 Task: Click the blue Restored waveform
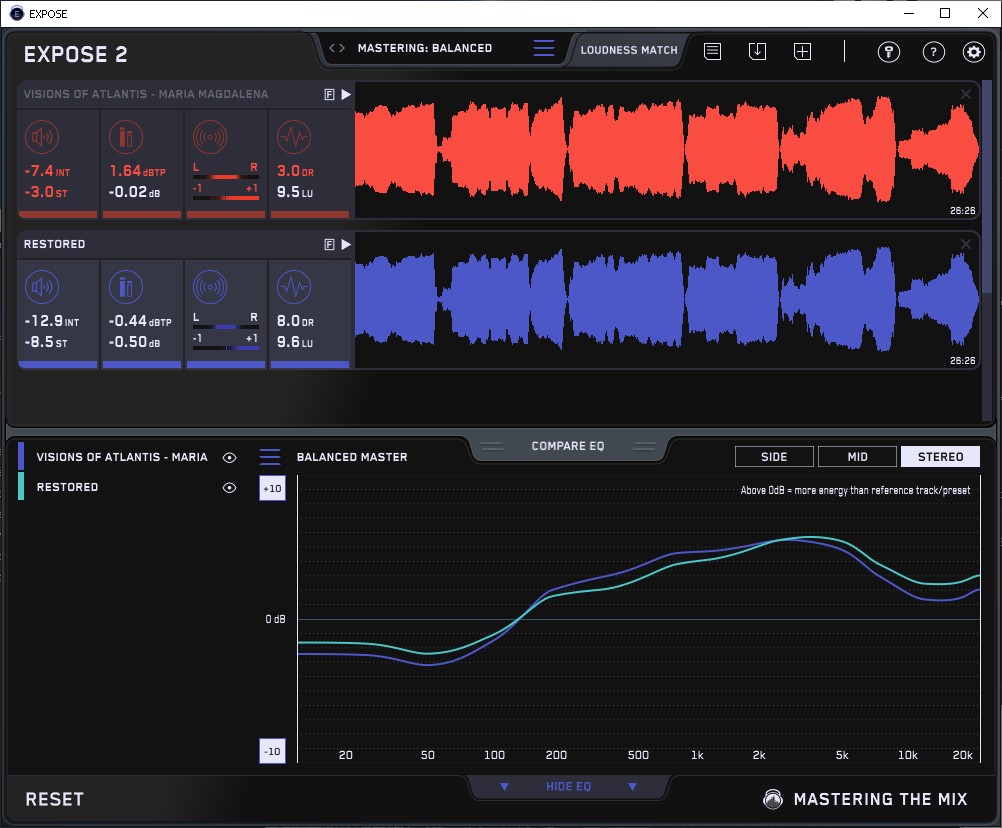click(667, 300)
